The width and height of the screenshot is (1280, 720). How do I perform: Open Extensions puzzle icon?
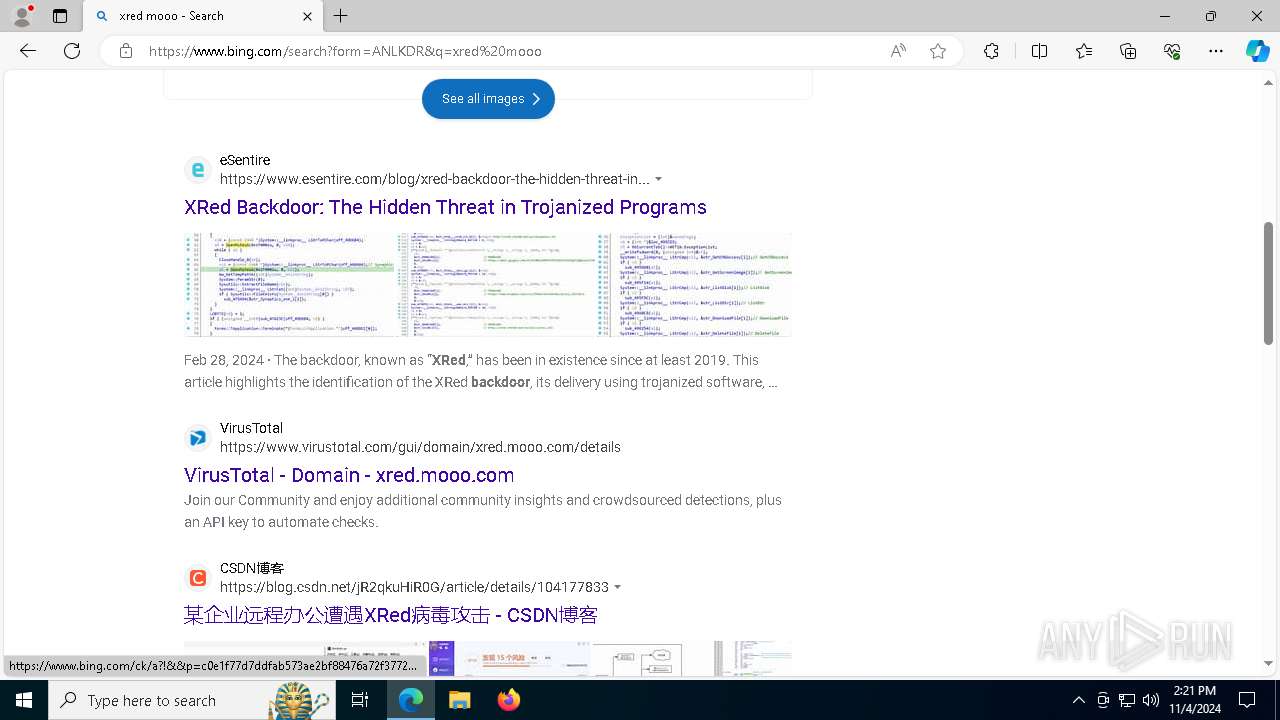pos(991,51)
